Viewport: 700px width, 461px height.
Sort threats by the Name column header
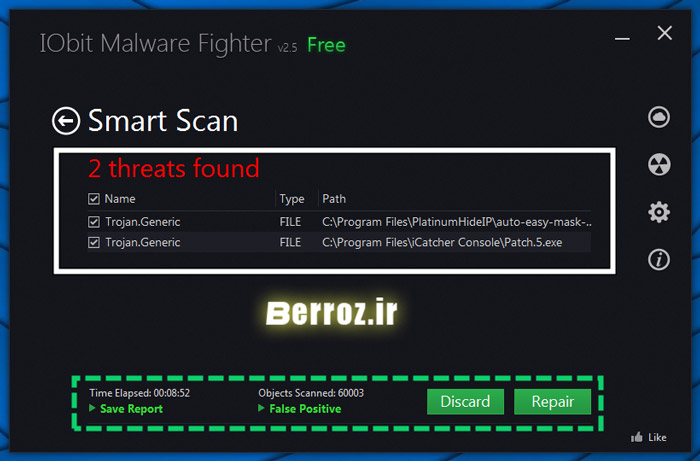120,199
